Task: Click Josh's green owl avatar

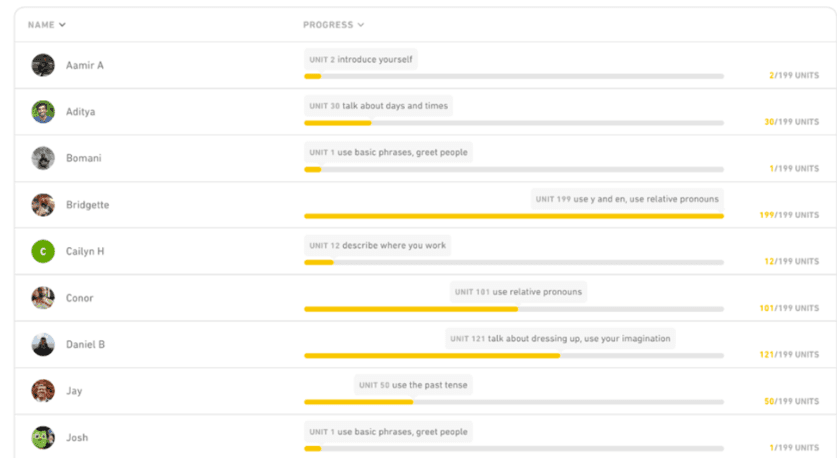Action: coord(43,438)
